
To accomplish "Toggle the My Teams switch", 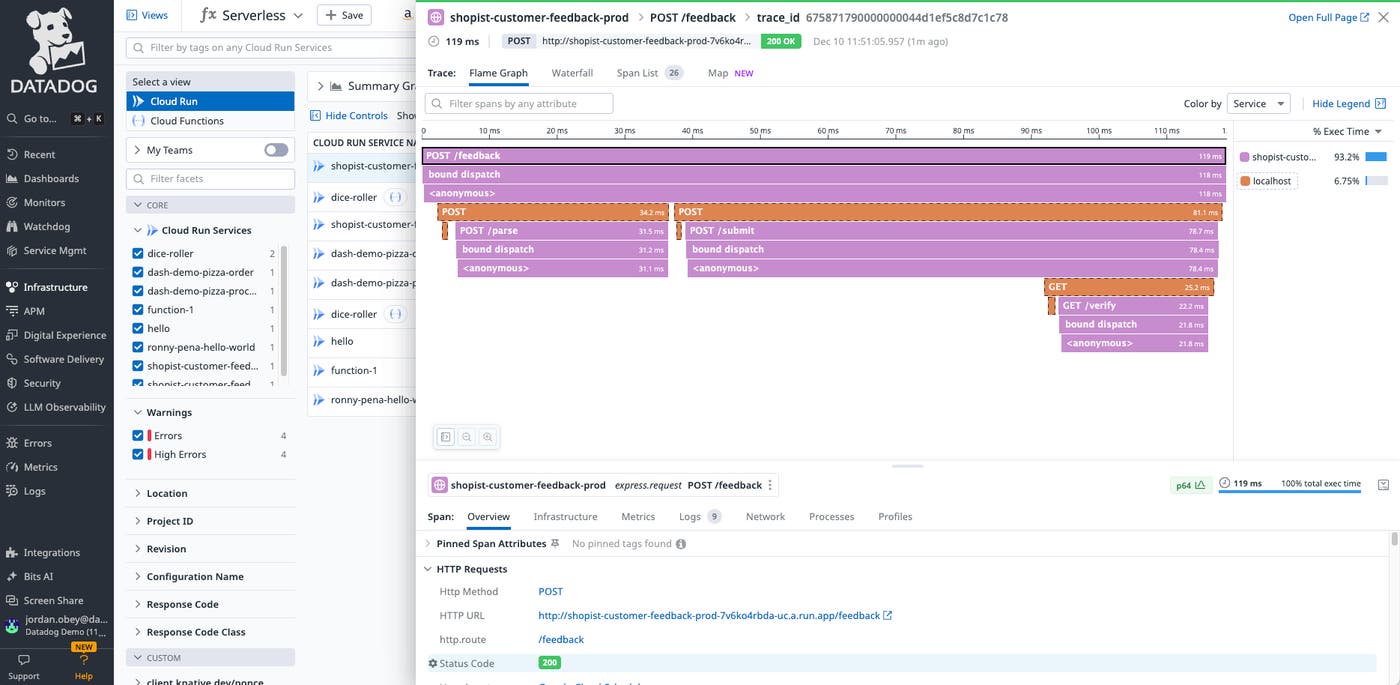I will [276, 150].
